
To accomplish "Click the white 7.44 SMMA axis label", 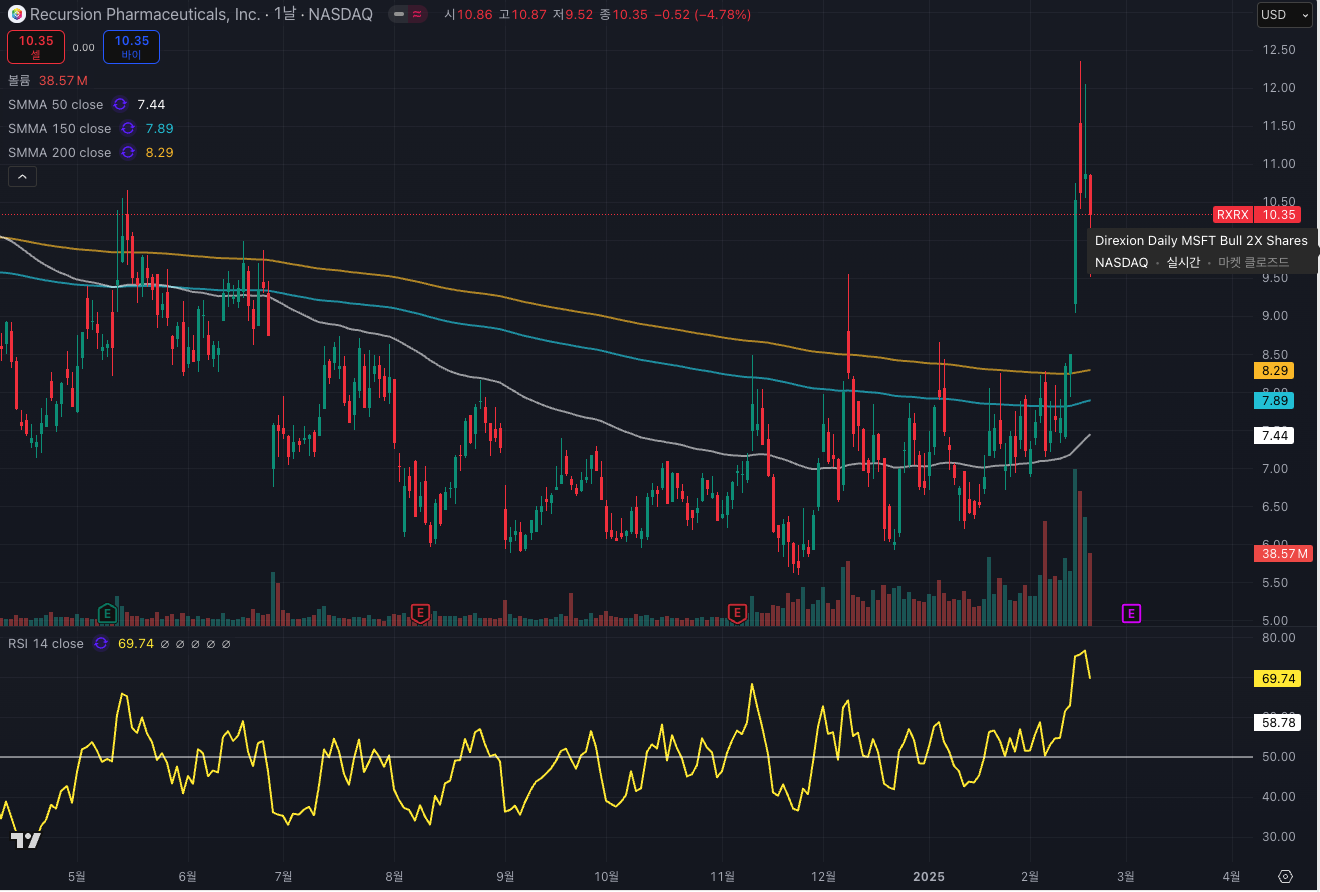I will (1274, 435).
